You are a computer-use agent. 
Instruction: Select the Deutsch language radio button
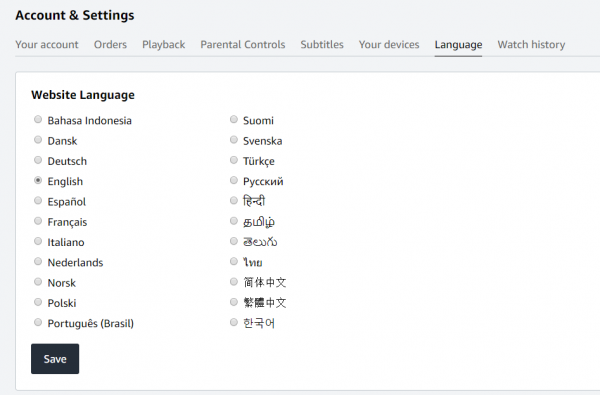(x=38, y=160)
